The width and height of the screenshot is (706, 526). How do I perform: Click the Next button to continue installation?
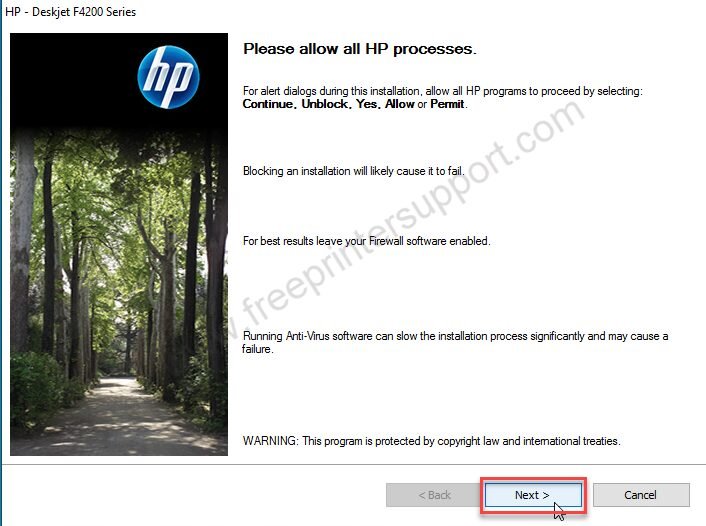[533, 495]
